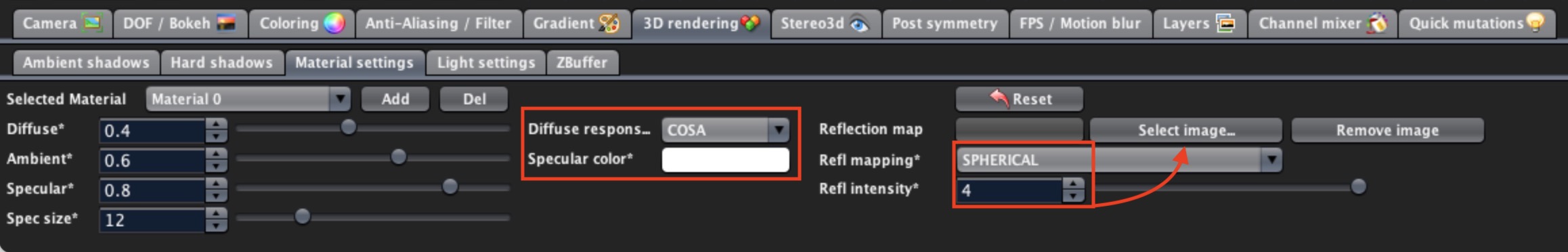Open the Camera tab
The height and width of the screenshot is (252, 1568).
pyautogui.click(x=62, y=24)
